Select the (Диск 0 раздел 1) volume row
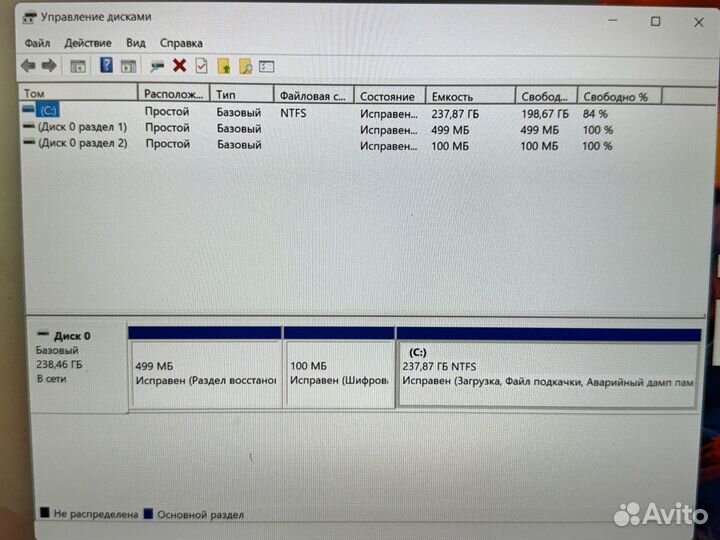This screenshot has height=540, width=720. point(83,127)
